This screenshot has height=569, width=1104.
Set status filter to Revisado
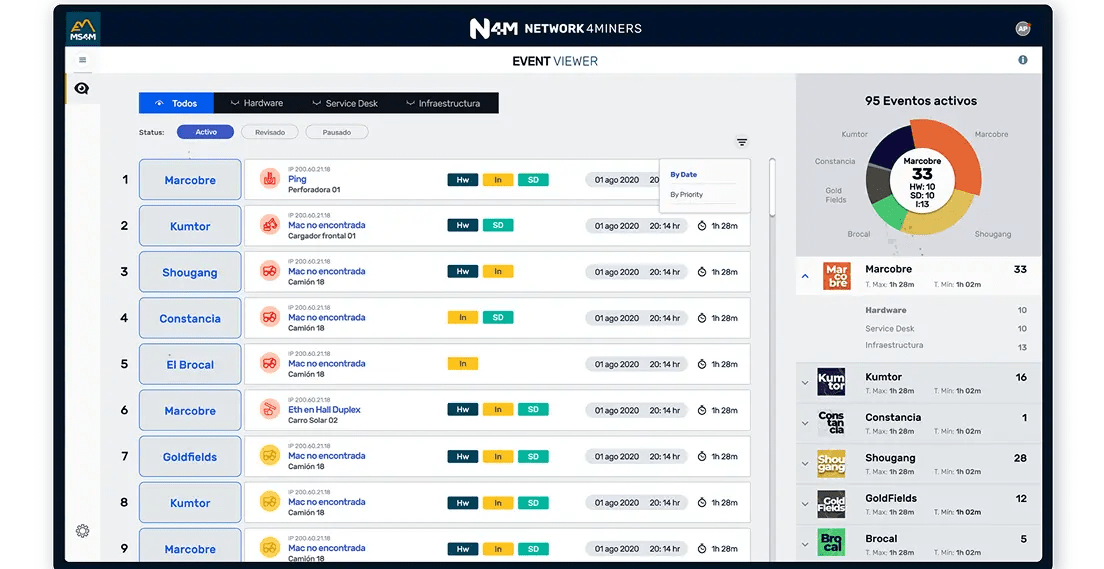tap(270, 132)
